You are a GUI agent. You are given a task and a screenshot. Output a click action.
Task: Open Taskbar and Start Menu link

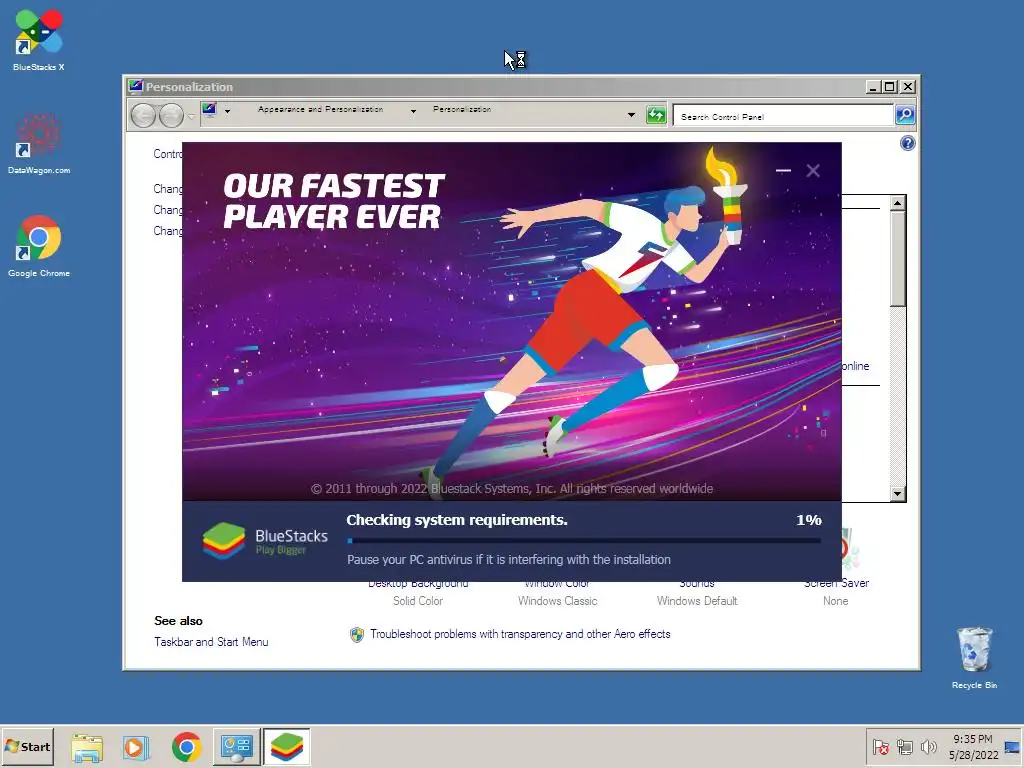click(211, 642)
